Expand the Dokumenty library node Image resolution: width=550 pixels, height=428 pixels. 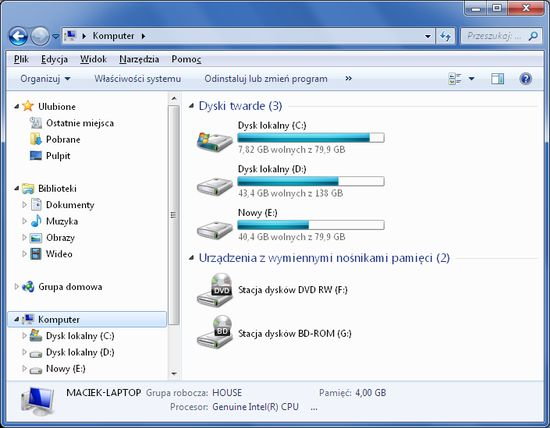point(24,205)
